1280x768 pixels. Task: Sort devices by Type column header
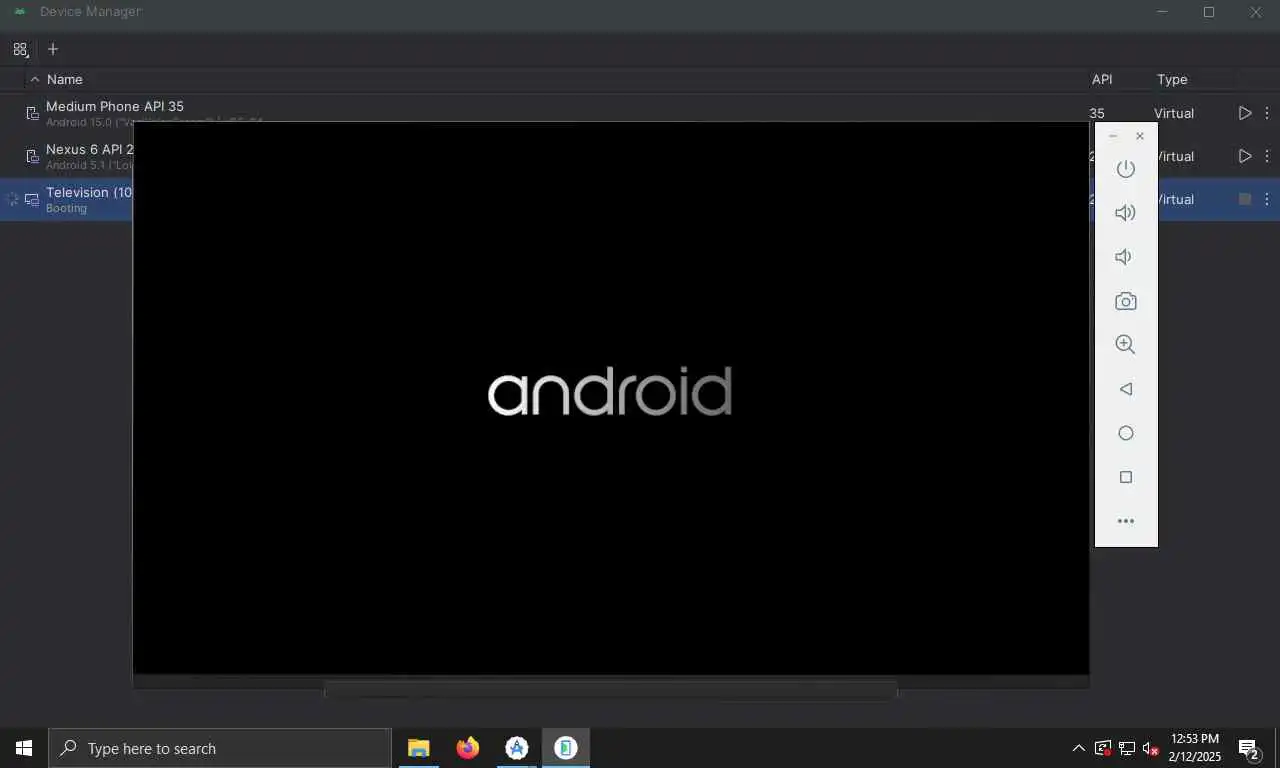pyautogui.click(x=1172, y=79)
